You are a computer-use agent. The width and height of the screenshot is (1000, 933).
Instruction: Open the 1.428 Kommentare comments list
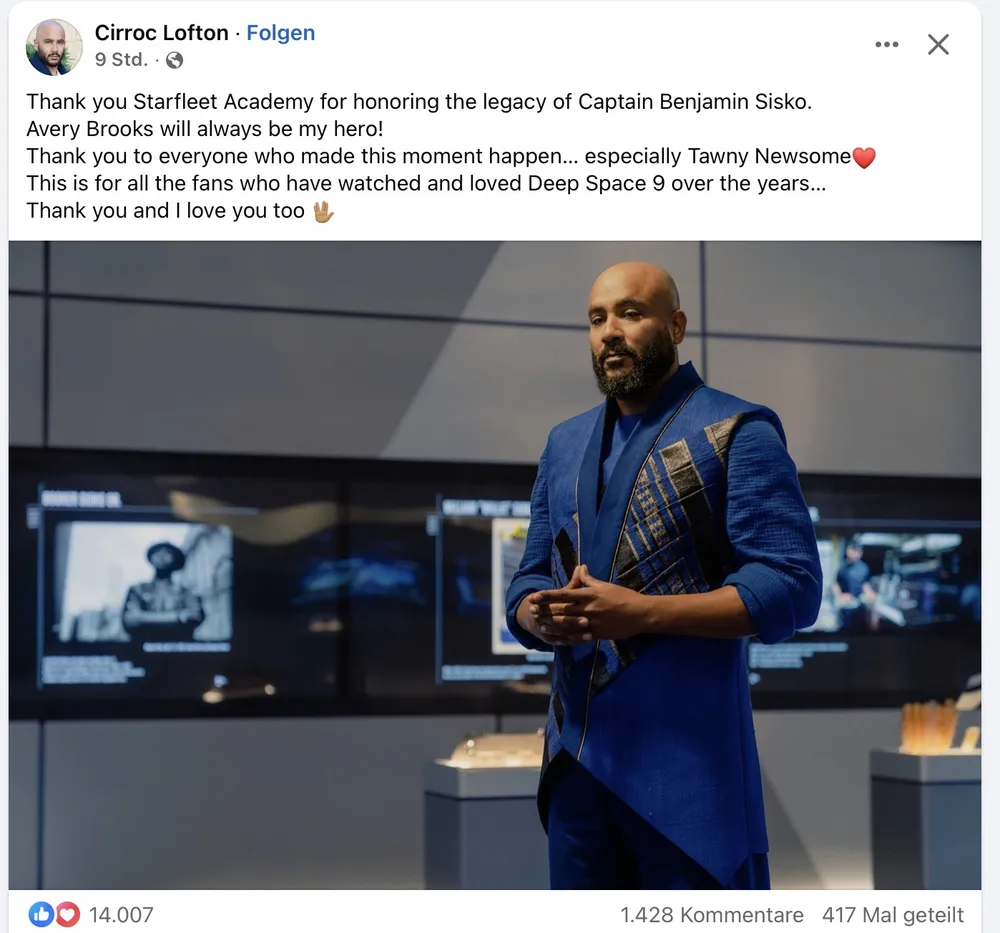pos(712,915)
